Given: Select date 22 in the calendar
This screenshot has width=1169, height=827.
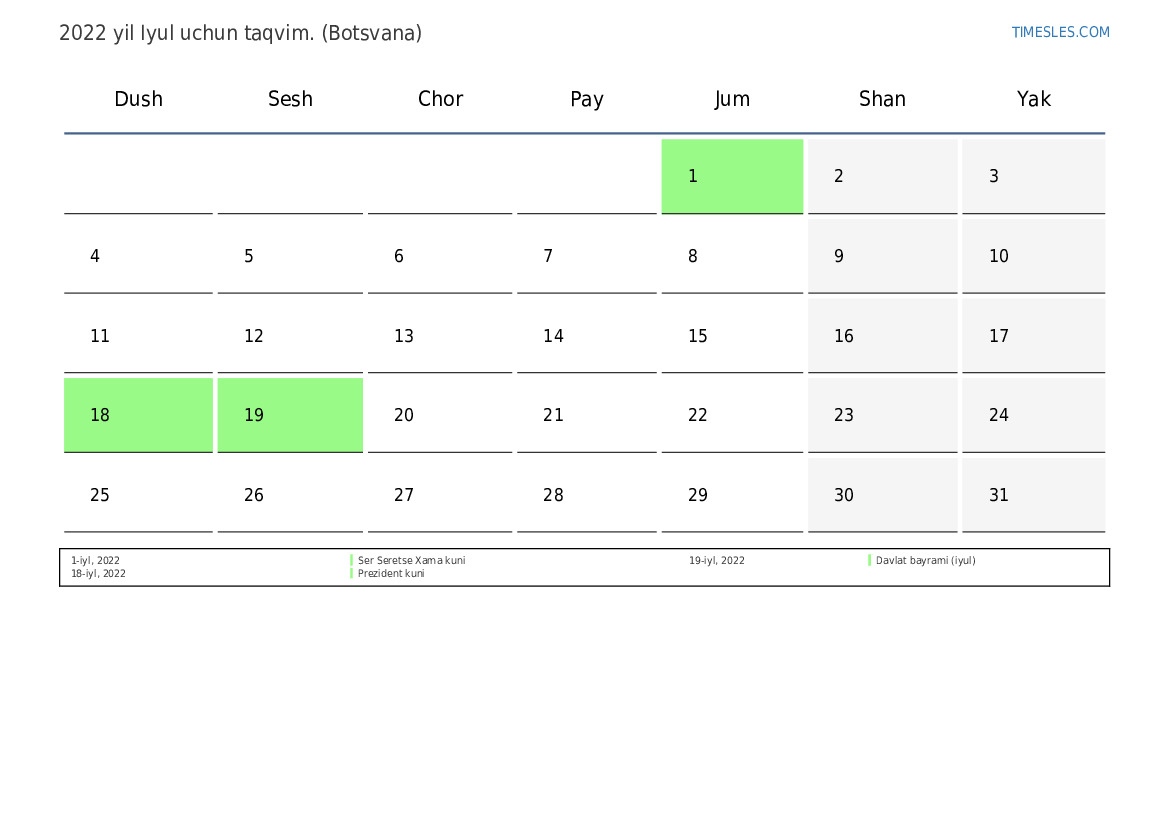Looking at the screenshot, I should (732, 415).
